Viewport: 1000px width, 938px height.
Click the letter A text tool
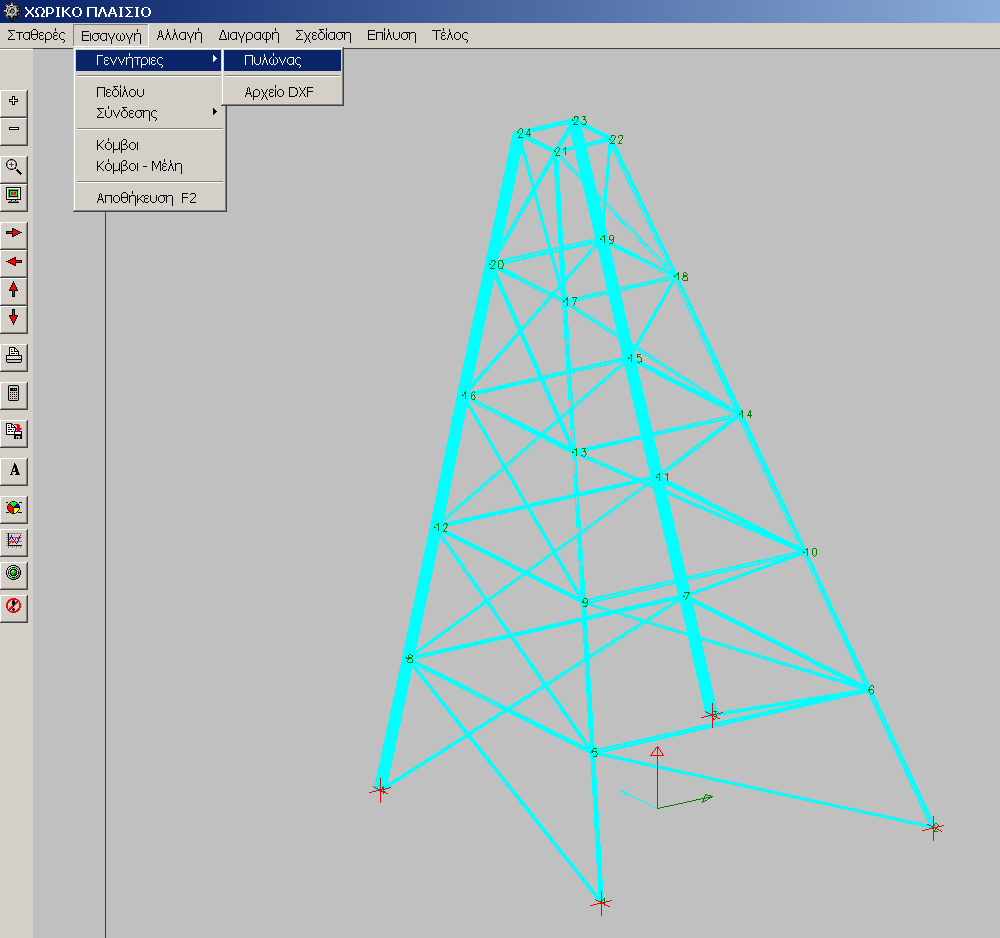point(13,471)
